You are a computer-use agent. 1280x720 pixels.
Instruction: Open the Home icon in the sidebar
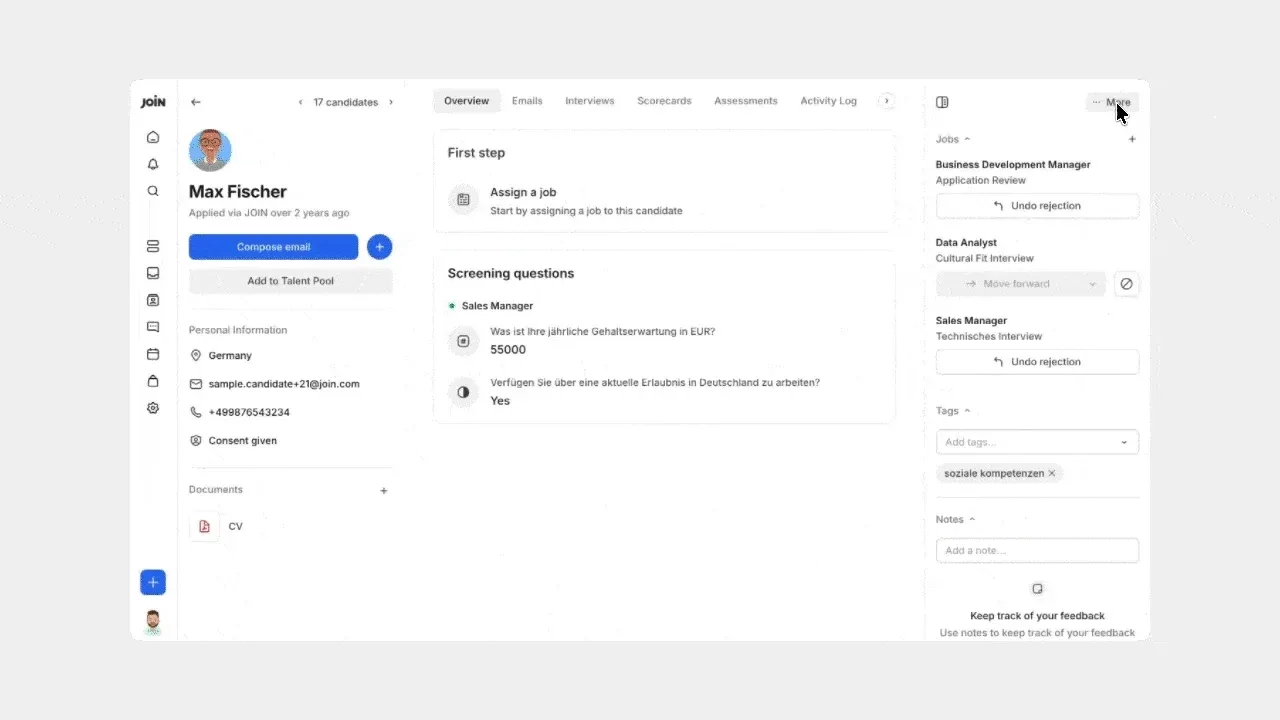point(153,137)
